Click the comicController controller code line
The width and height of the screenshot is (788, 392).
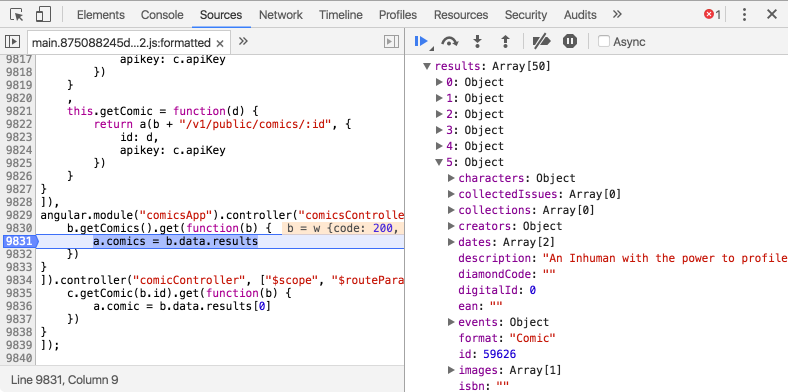pyautogui.click(x=222, y=280)
